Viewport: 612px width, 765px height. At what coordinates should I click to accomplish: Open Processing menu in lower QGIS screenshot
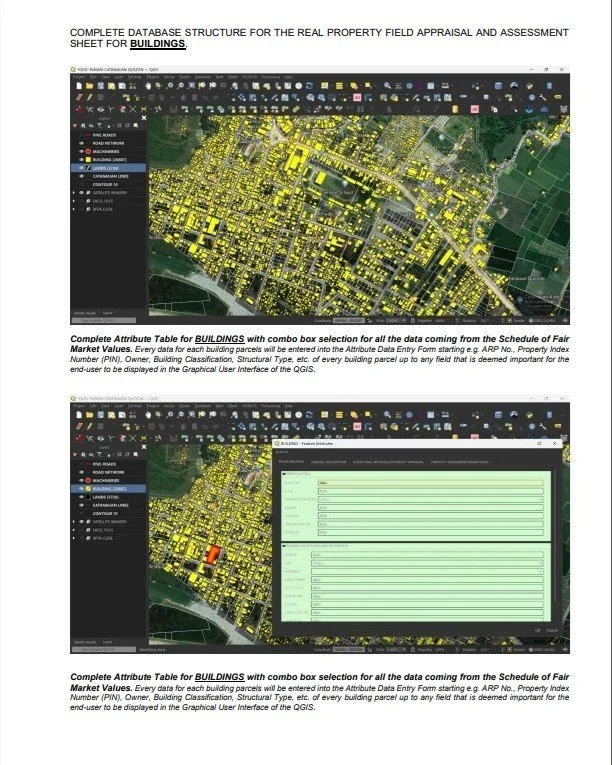(270, 406)
